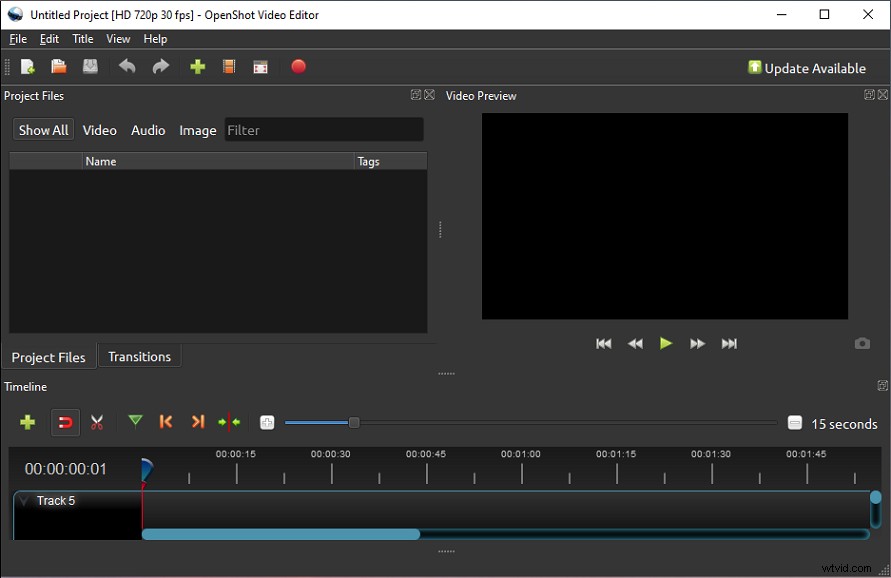Toggle snapping with the magnet icon
Viewport: 891px width, 578px height.
point(65,422)
